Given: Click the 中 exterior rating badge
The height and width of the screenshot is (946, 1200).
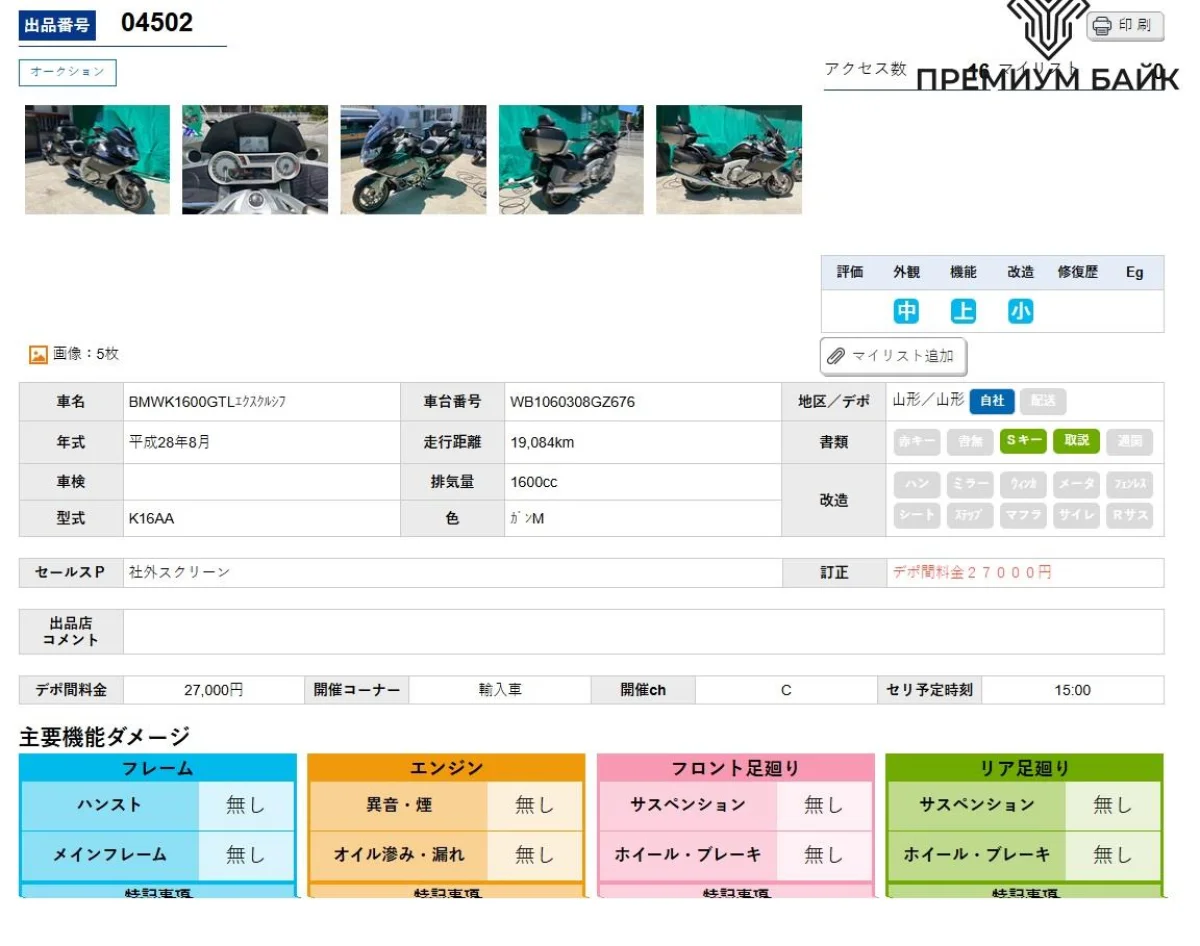Looking at the screenshot, I should coord(906,312).
